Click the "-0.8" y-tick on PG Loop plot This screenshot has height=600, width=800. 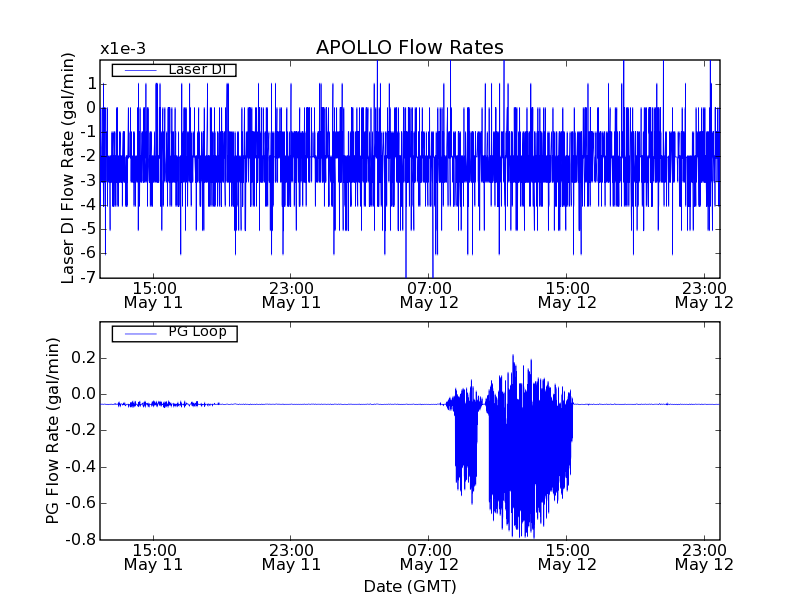click(x=79, y=539)
